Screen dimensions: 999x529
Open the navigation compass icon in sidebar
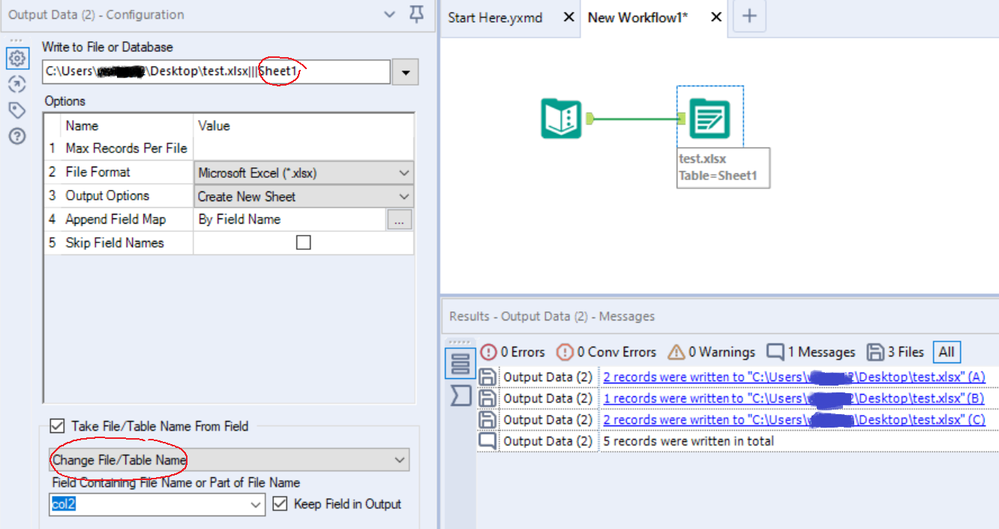click(x=17, y=84)
